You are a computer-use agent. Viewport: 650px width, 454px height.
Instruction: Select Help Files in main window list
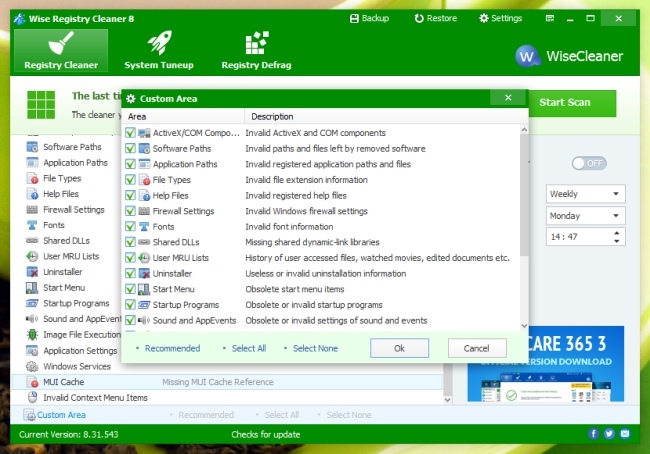61,194
